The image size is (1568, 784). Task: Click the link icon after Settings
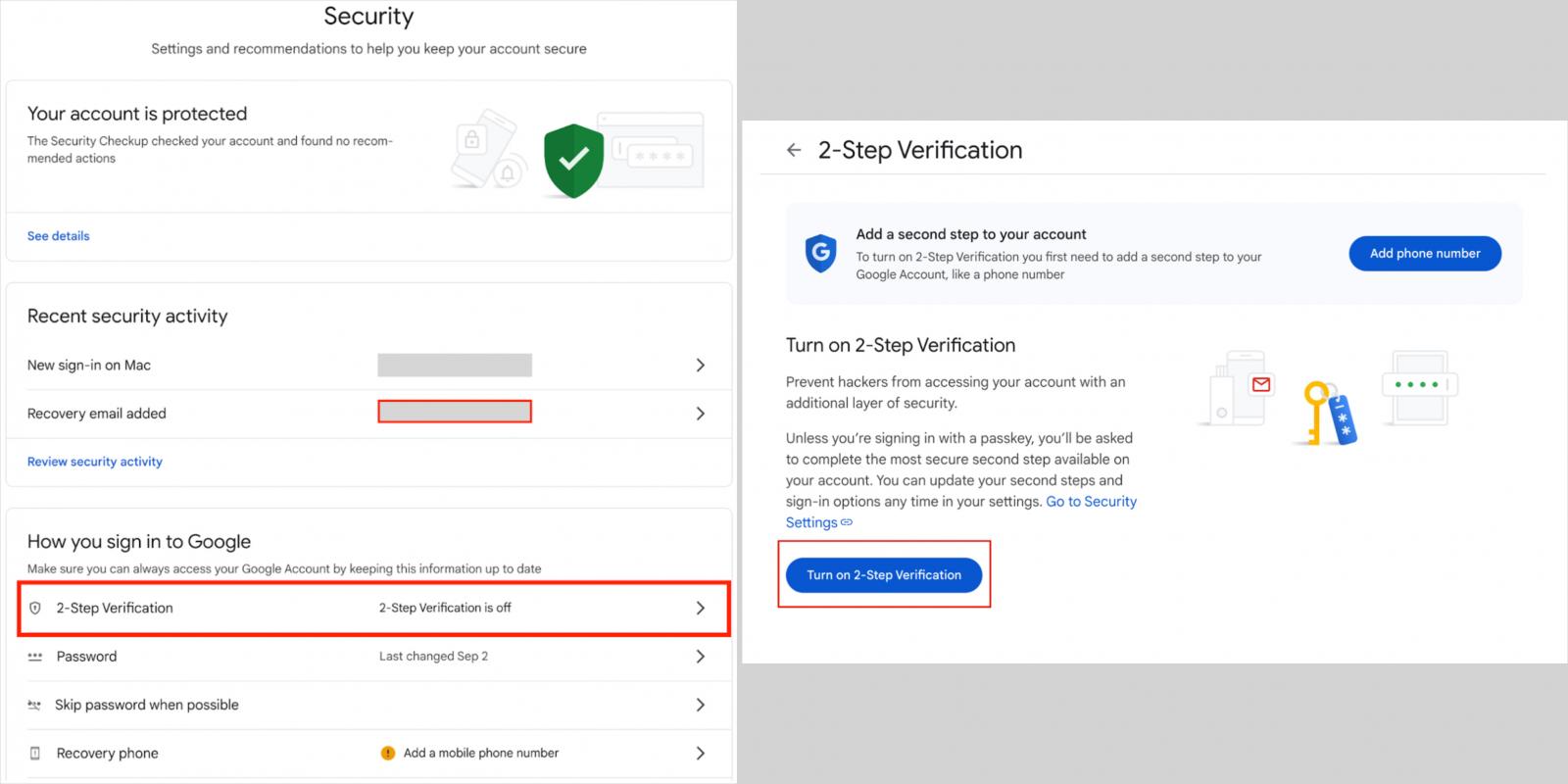tap(847, 522)
